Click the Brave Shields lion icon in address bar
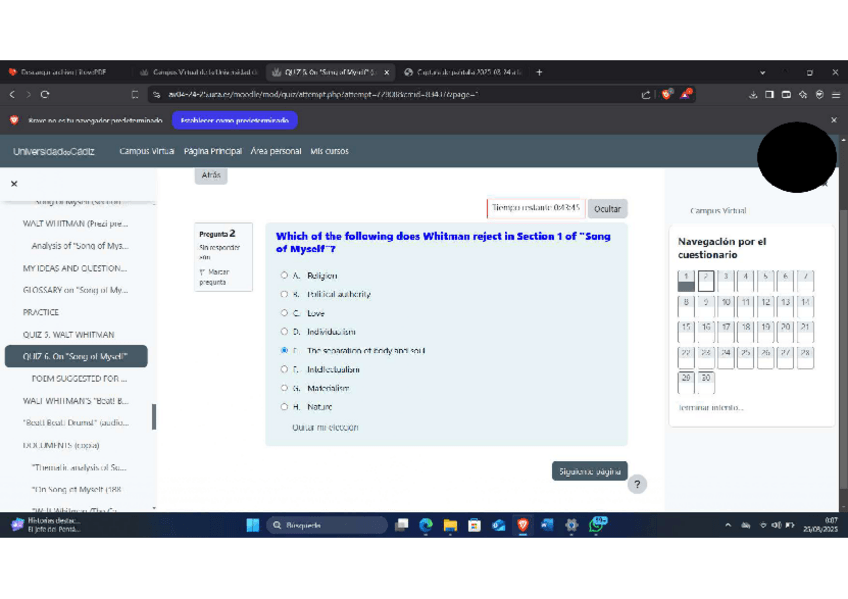848x599 pixels. [x=667, y=95]
